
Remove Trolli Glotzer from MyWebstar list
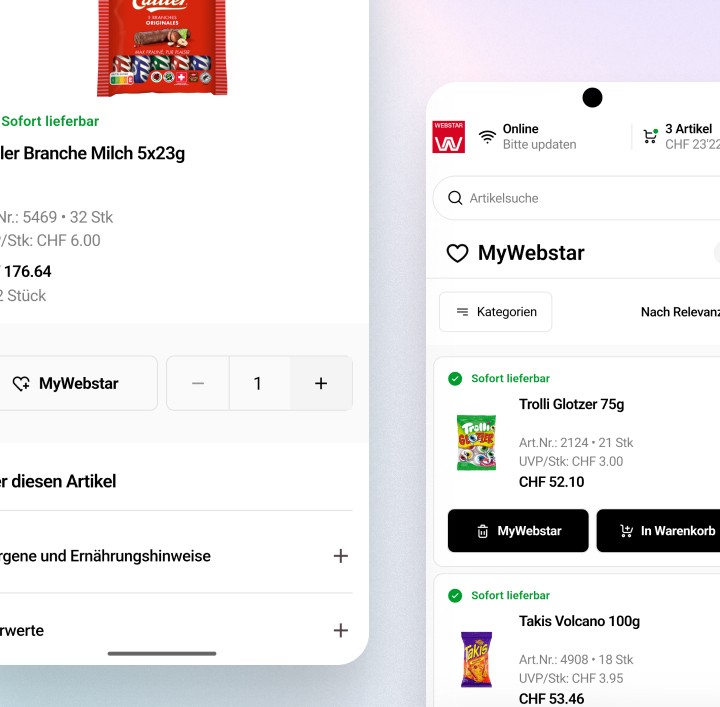(x=518, y=531)
